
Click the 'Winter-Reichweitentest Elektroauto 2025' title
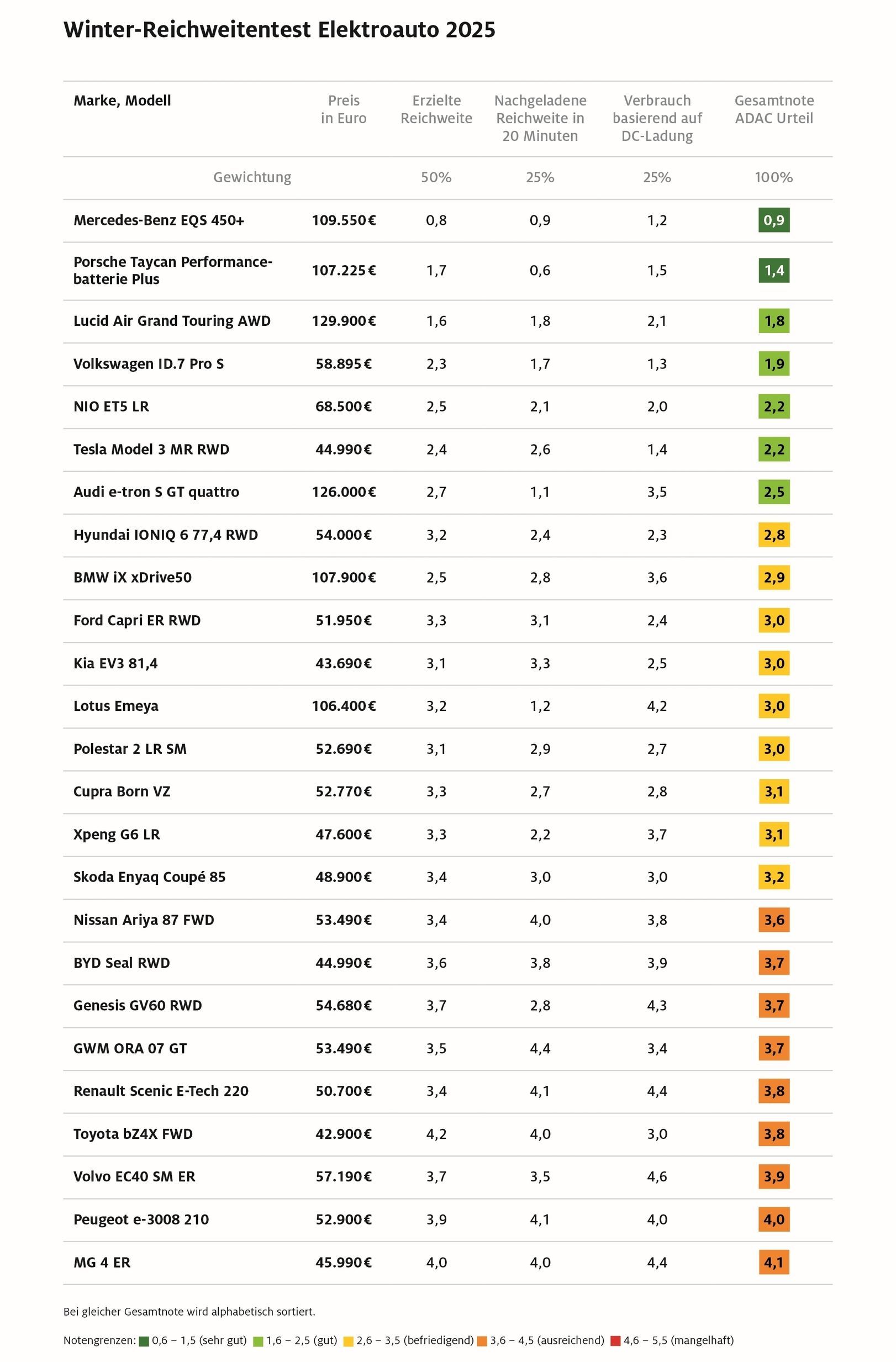click(280, 30)
